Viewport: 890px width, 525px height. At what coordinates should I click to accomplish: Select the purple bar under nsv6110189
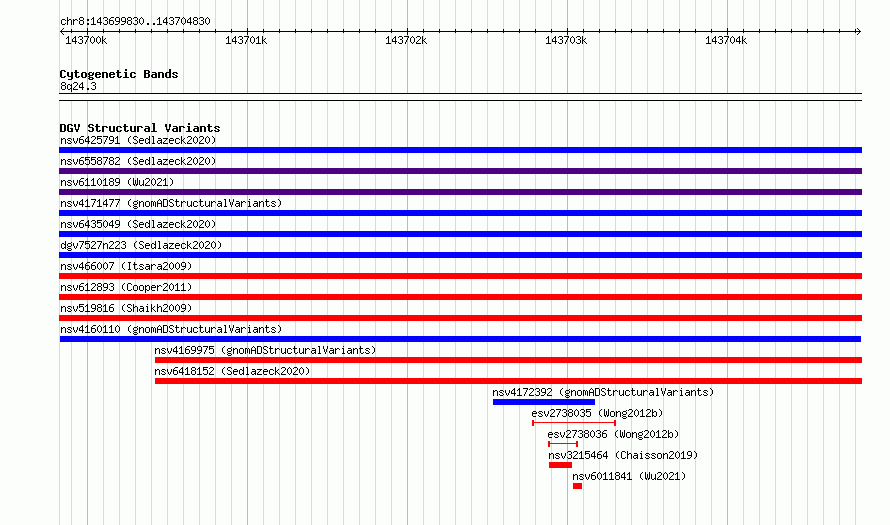[x=460, y=192]
